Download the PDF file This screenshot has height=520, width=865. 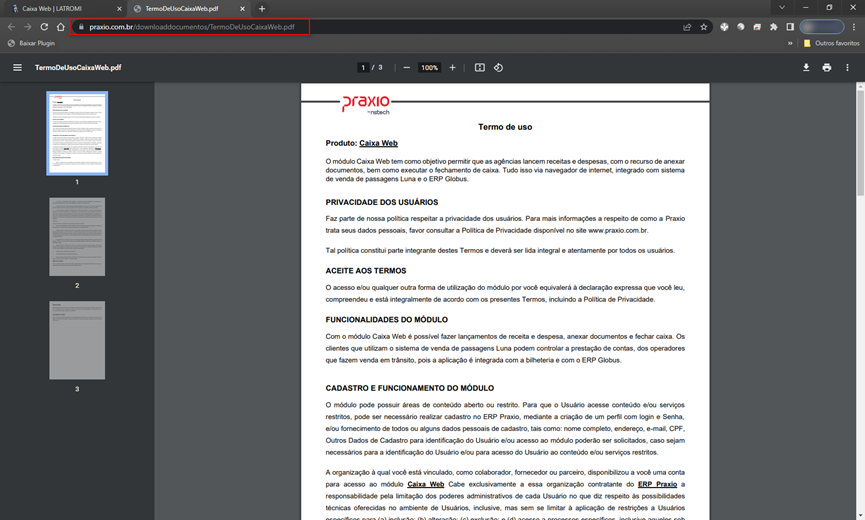point(806,67)
